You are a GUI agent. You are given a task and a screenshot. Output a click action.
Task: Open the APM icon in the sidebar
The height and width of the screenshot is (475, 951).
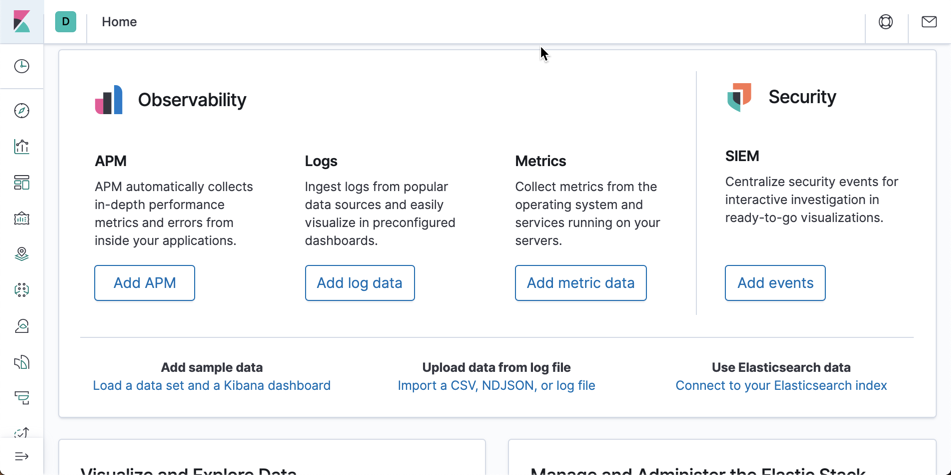pyautogui.click(x=22, y=398)
